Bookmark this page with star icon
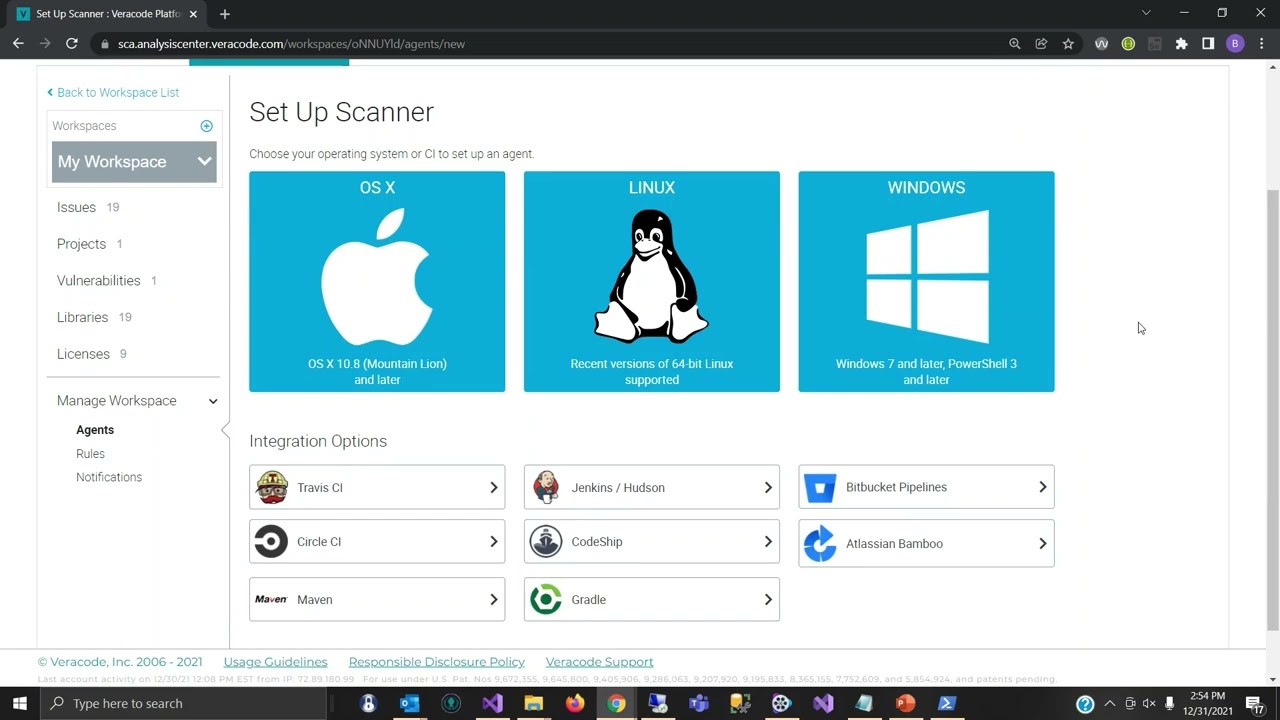The height and width of the screenshot is (720, 1280). coord(1068,44)
